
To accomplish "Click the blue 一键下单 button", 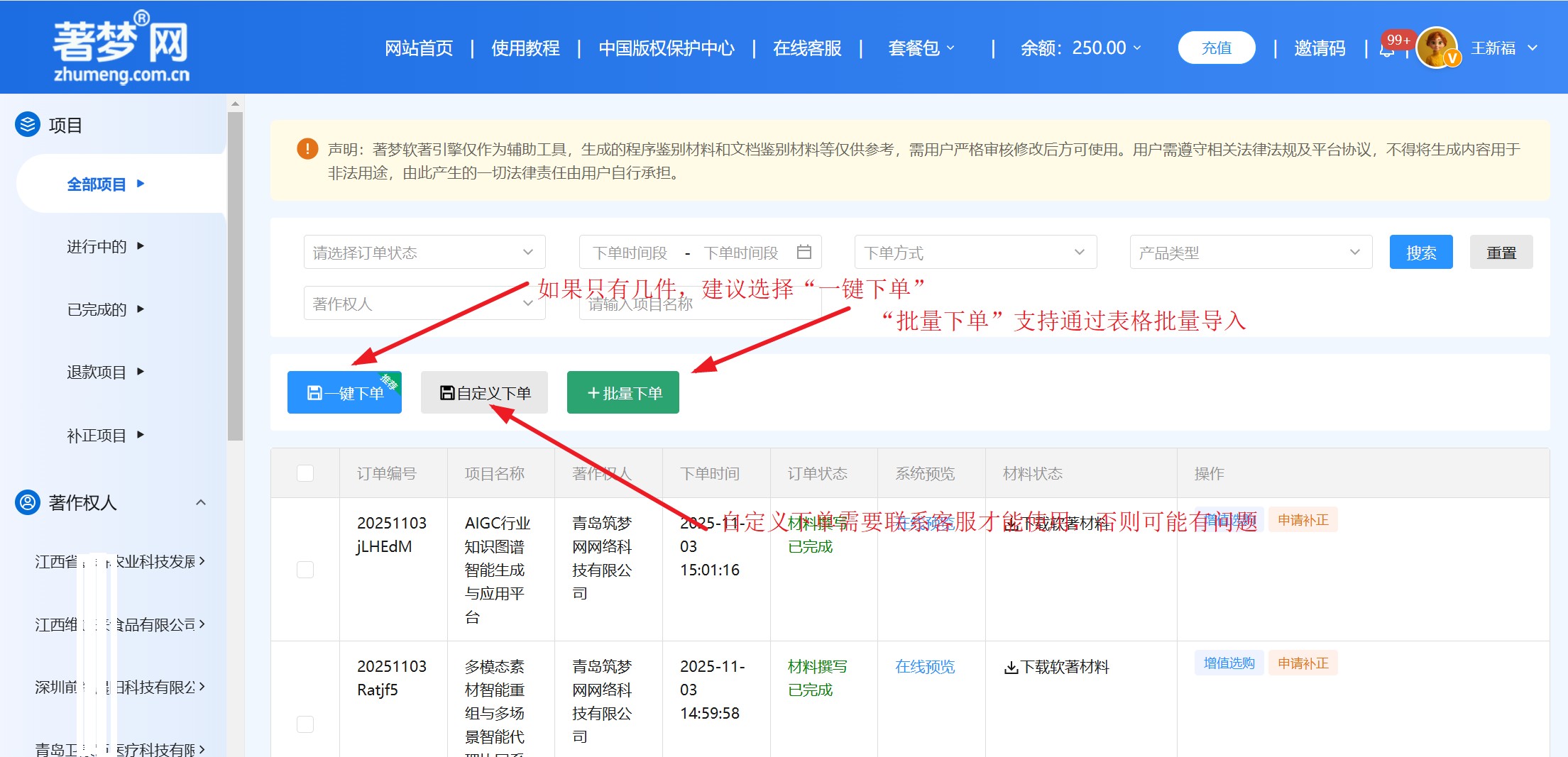I will click(344, 392).
